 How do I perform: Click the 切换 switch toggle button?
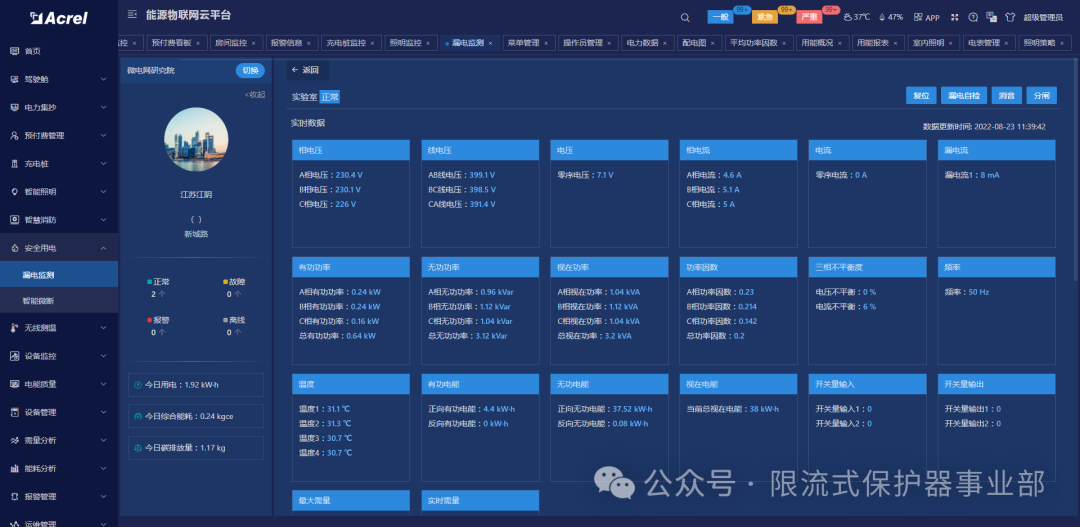click(x=250, y=70)
